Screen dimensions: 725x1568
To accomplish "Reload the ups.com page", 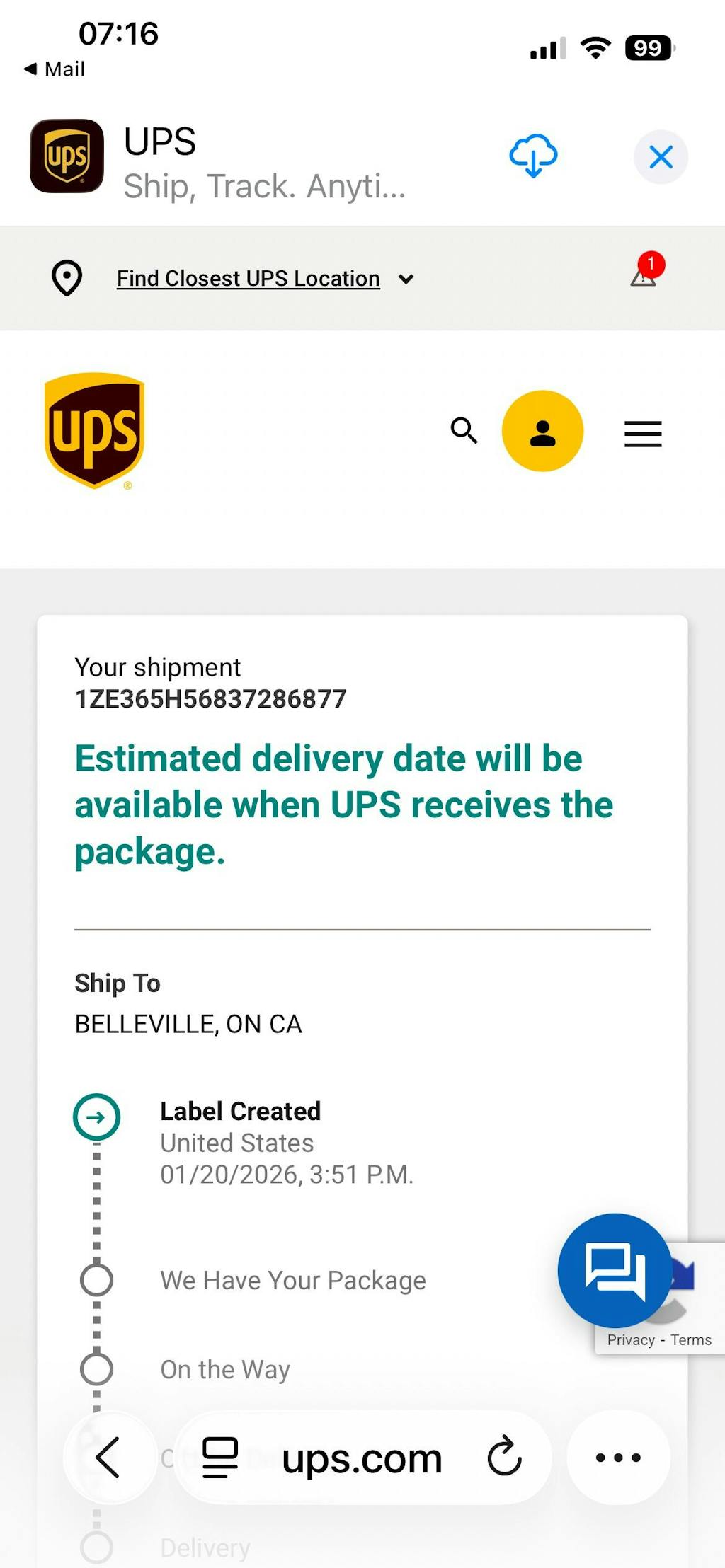I will click(504, 1458).
